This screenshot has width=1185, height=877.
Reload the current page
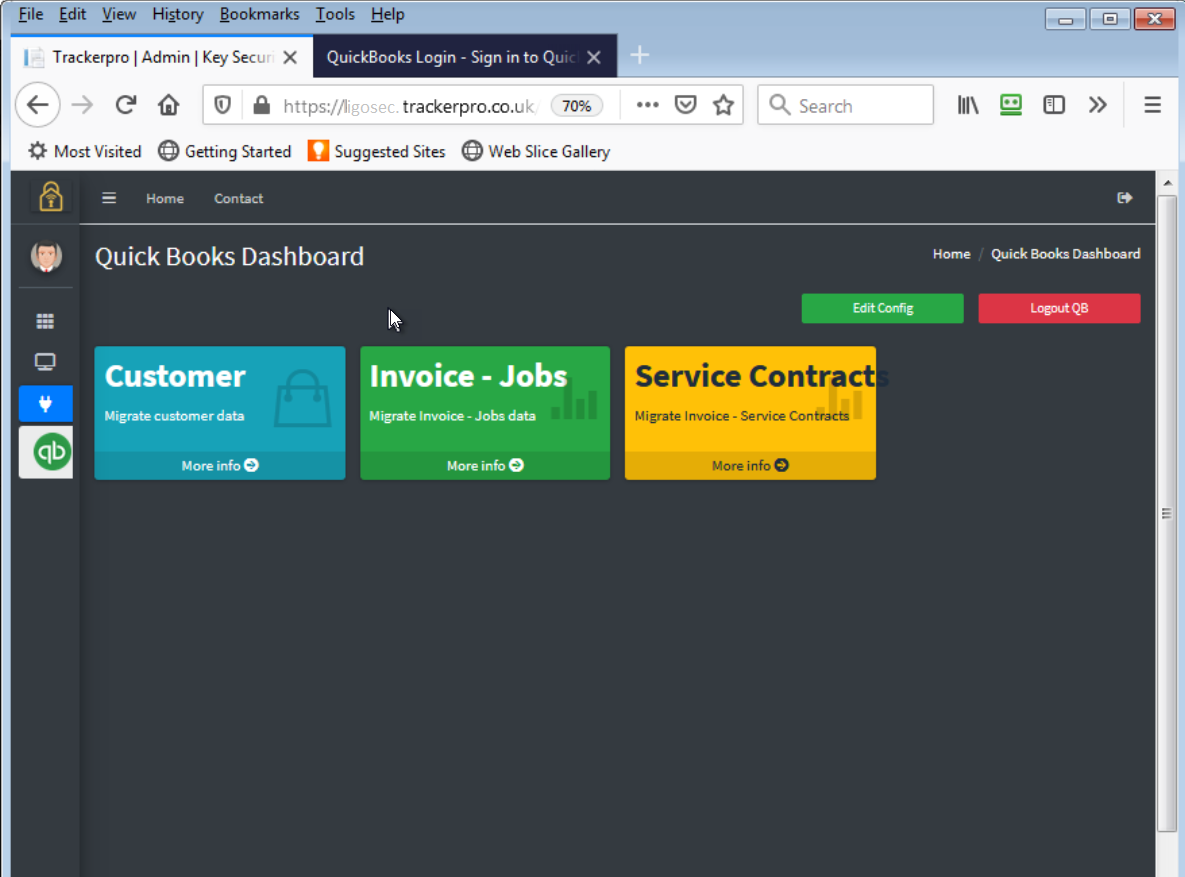click(125, 105)
